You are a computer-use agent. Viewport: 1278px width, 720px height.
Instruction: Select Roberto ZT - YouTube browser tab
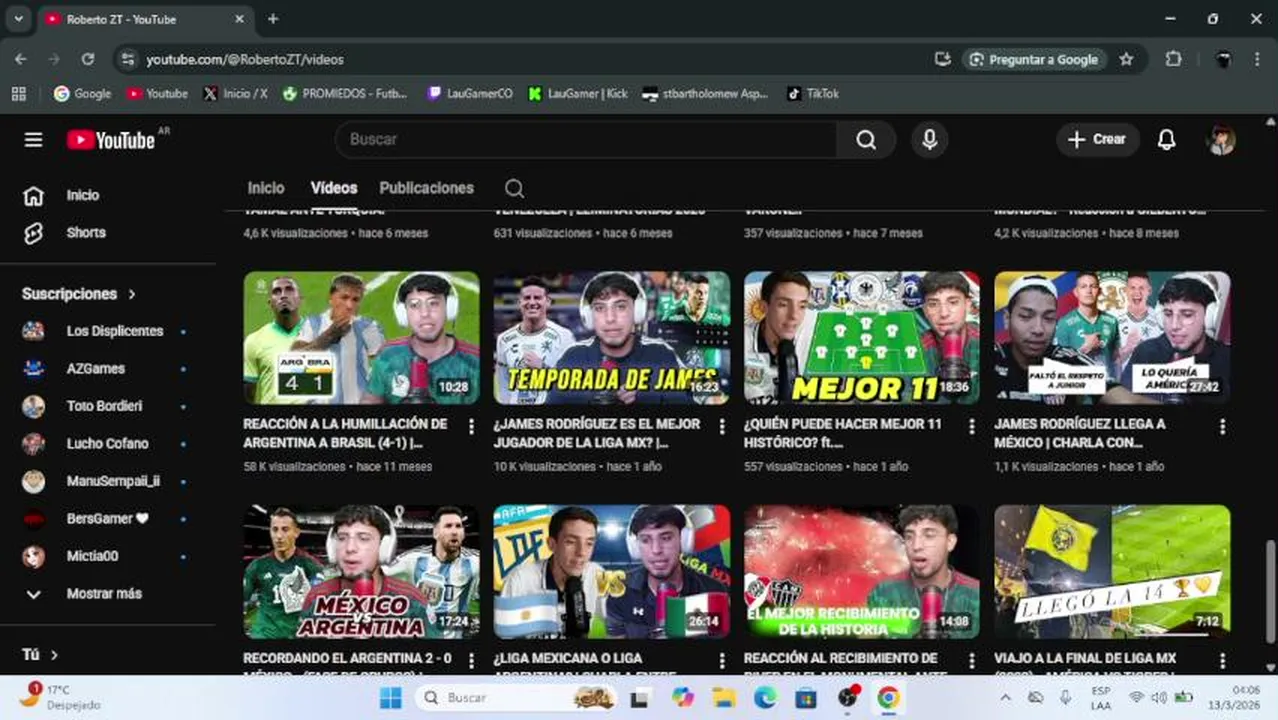click(145, 19)
